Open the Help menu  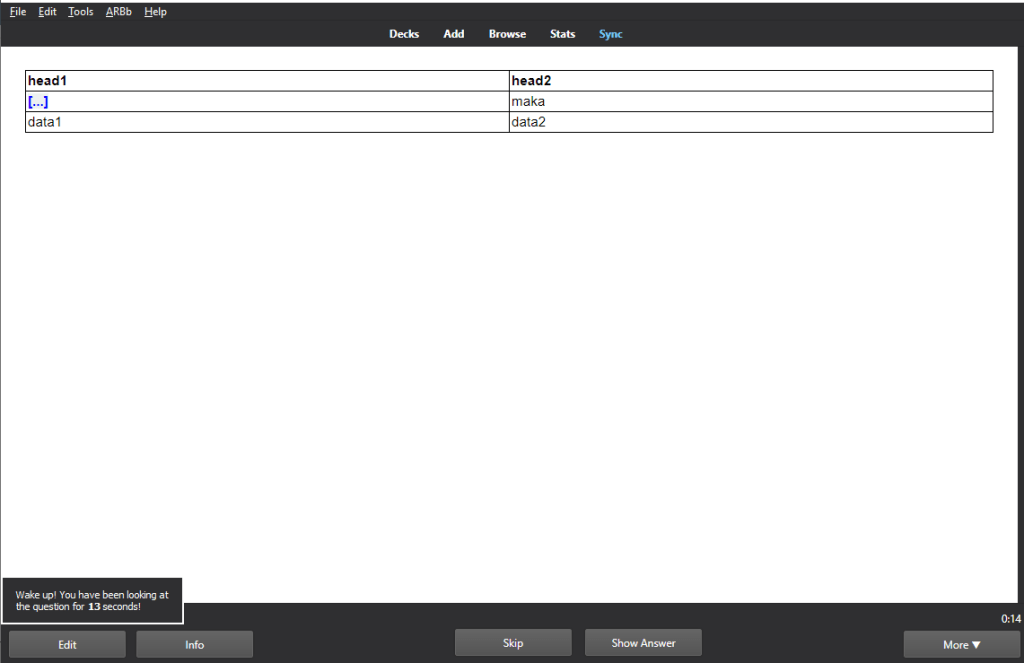(155, 12)
